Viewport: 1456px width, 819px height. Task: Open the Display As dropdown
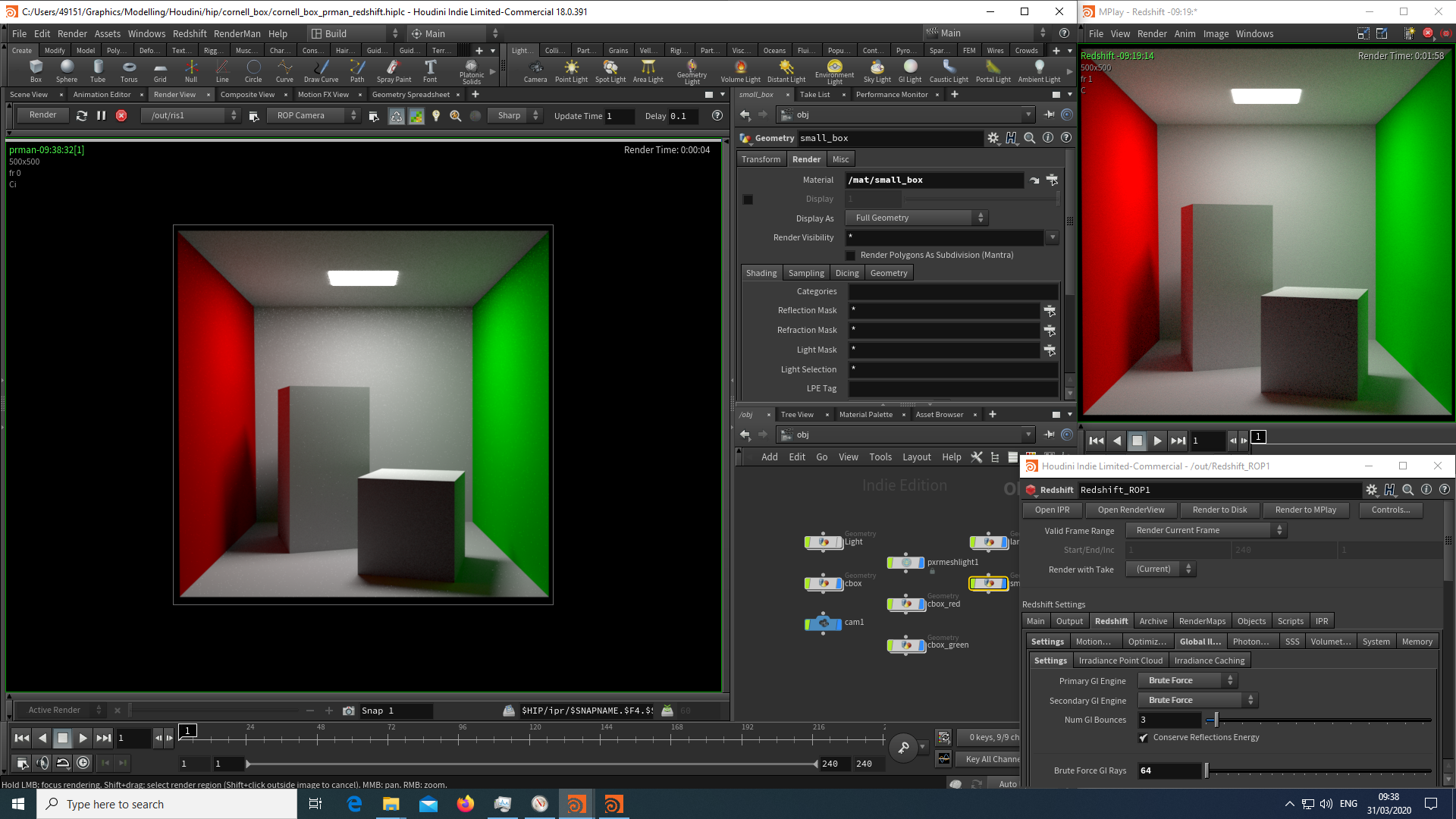pyautogui.click(x=916, y=218)
